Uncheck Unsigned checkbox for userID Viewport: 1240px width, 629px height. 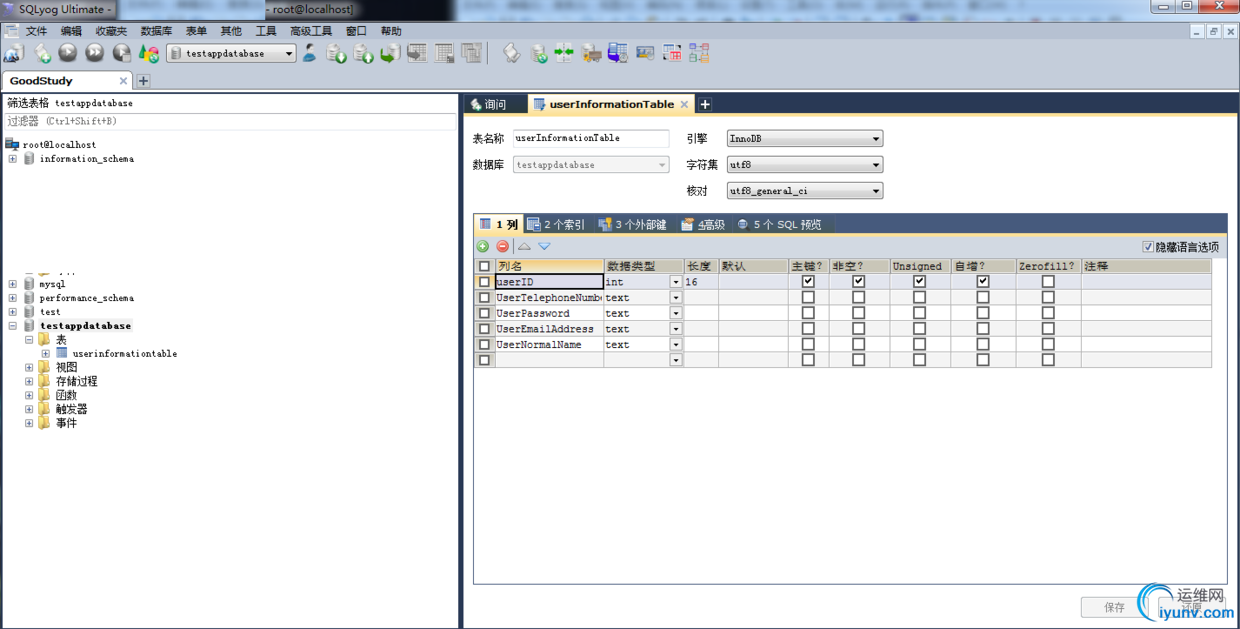919,282
